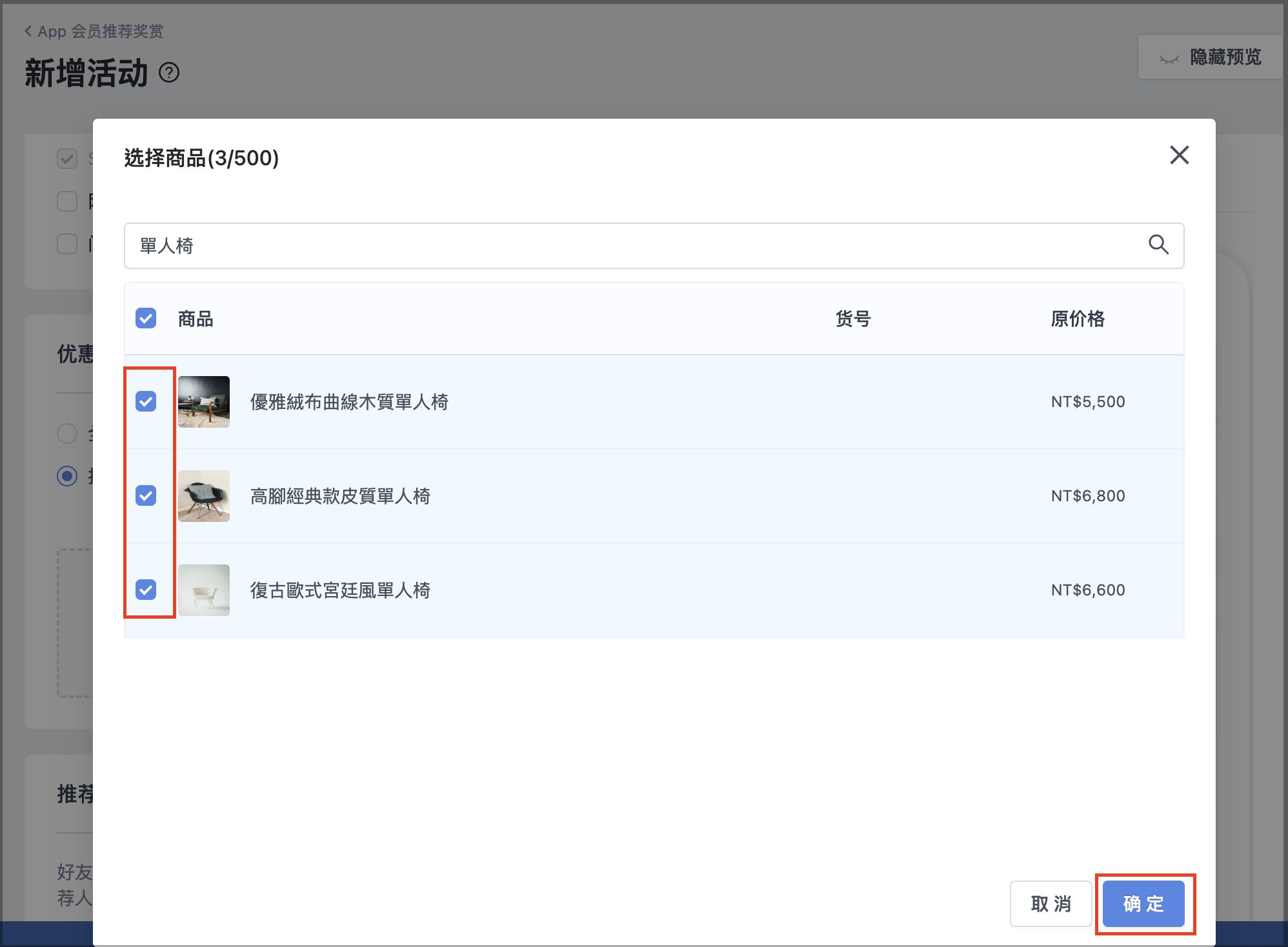
Task: Click the 商品 column header
Action: (196, 319)
